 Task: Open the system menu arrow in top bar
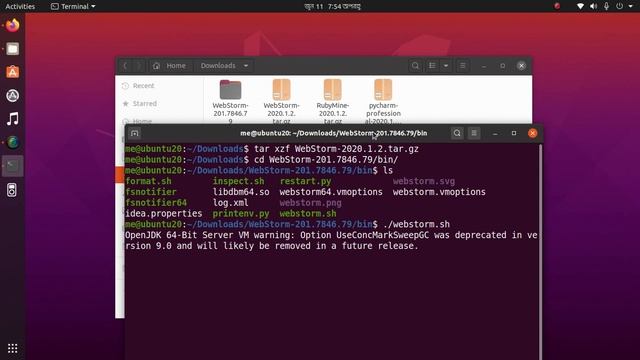click(x=631, y=6)
